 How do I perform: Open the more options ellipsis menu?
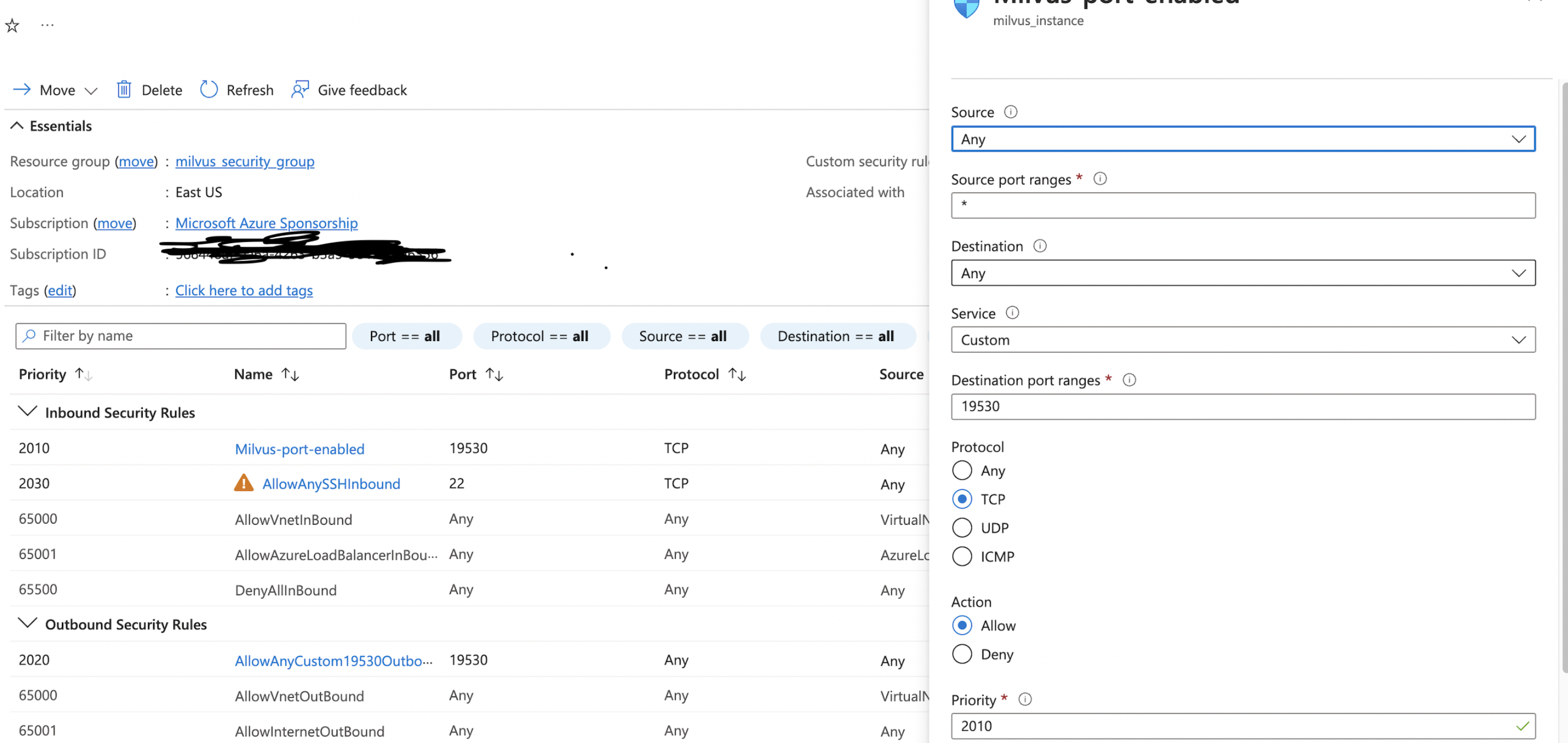48,25
